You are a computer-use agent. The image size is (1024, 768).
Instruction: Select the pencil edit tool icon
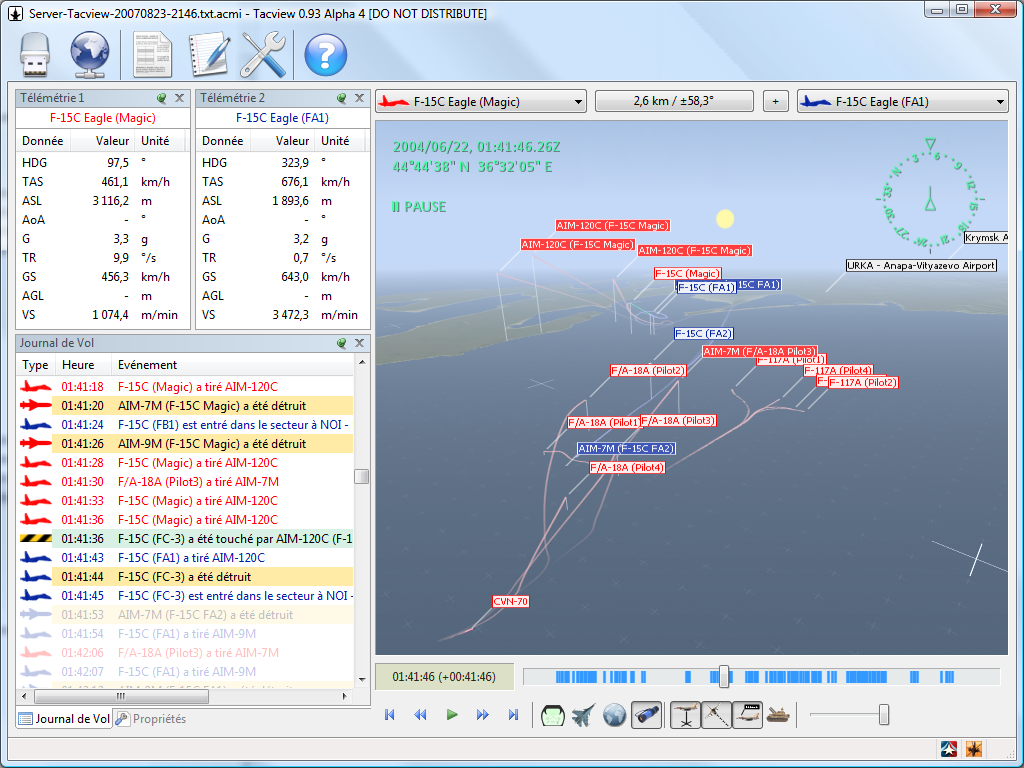(x=212, y=54)
